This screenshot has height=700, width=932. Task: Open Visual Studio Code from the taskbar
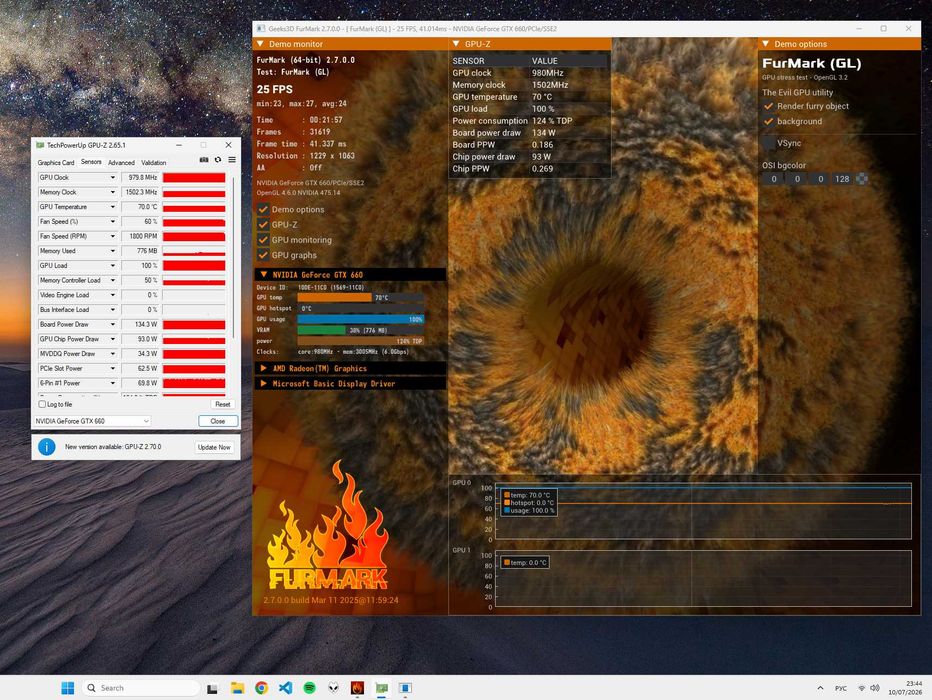pos(285,688)
